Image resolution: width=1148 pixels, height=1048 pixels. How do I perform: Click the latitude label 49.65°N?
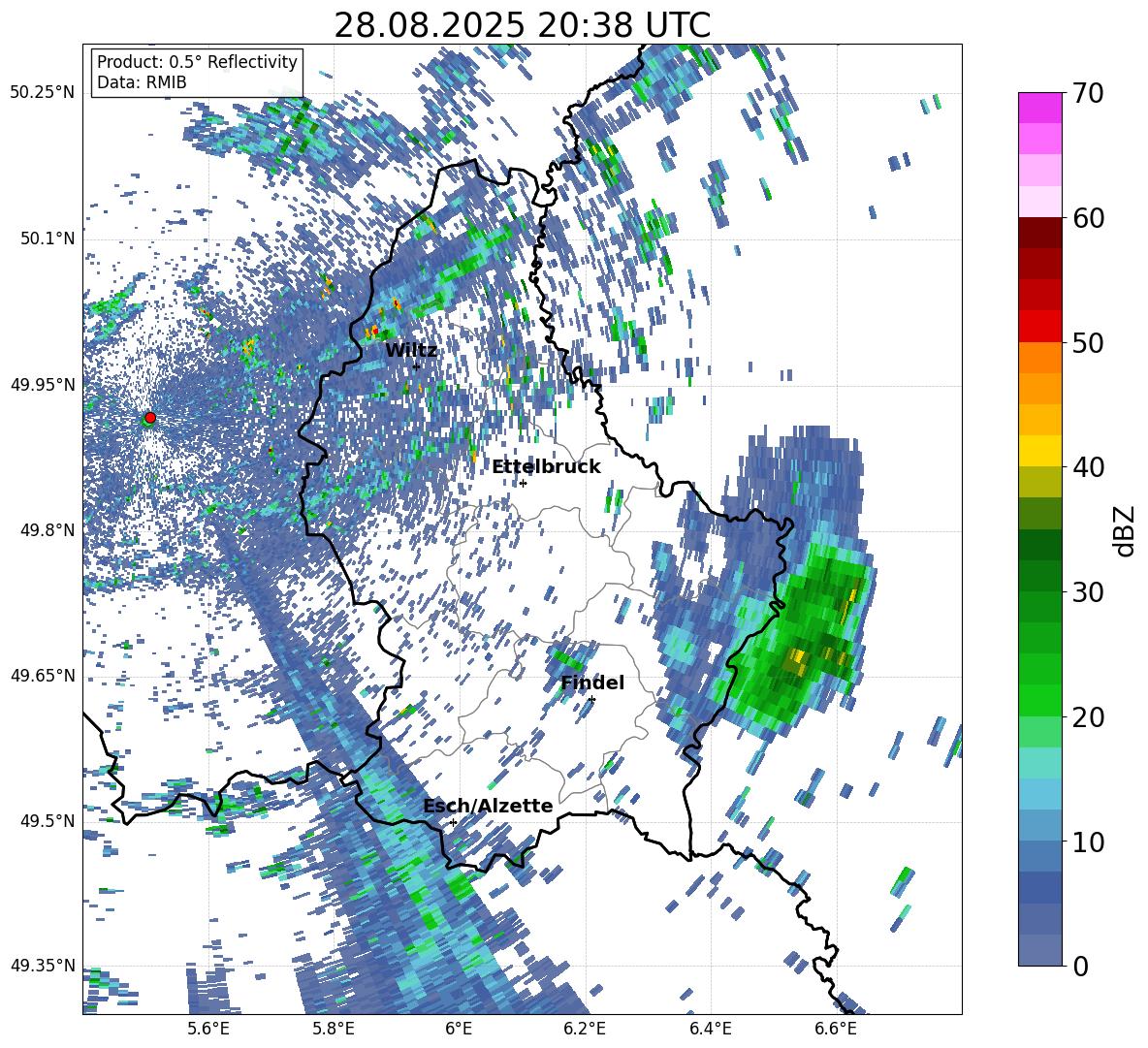coord(43,675)
